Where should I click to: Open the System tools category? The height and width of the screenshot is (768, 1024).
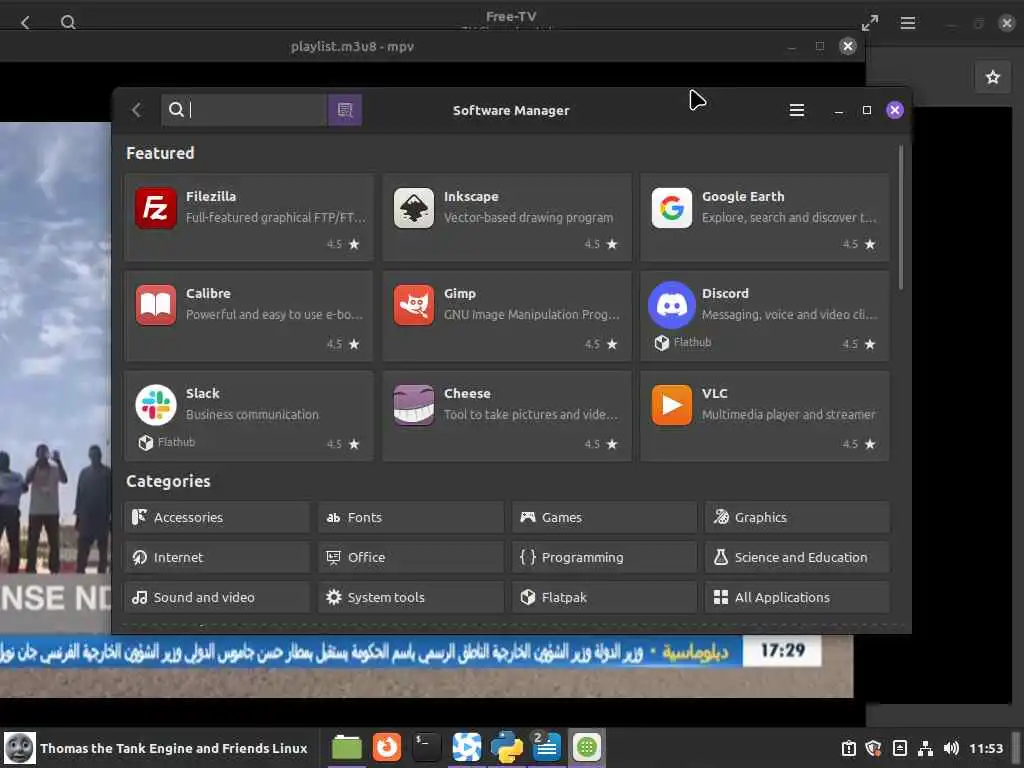click(x=411, y=597)
